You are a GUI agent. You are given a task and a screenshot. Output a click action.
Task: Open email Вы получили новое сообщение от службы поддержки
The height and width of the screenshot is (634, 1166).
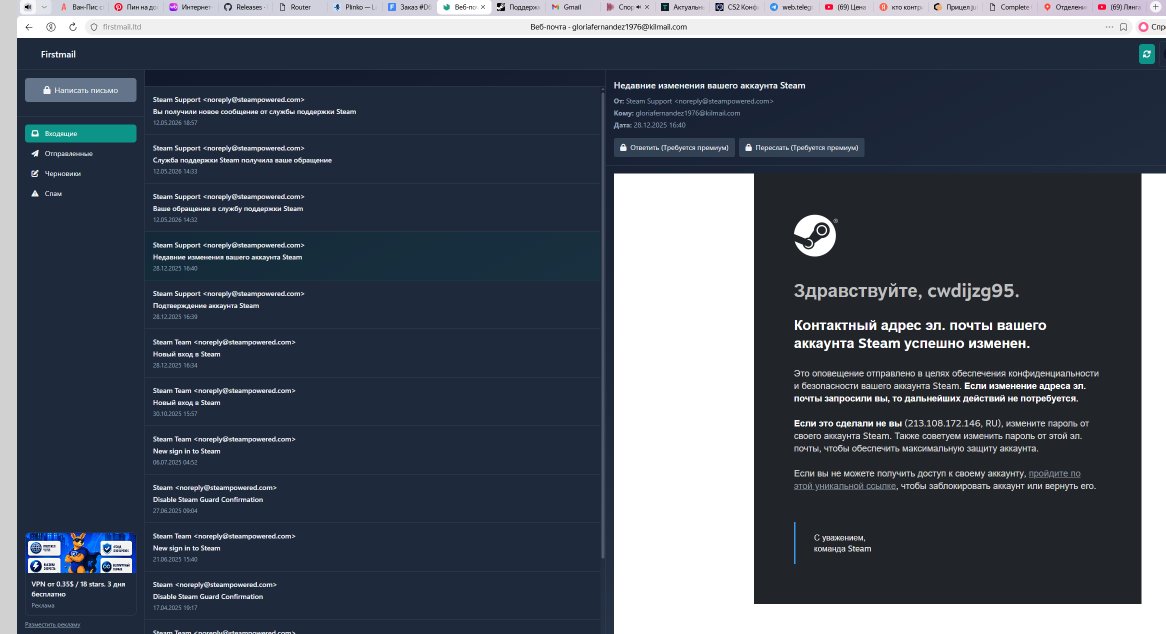pyautogui.click(x=373, y=111)
